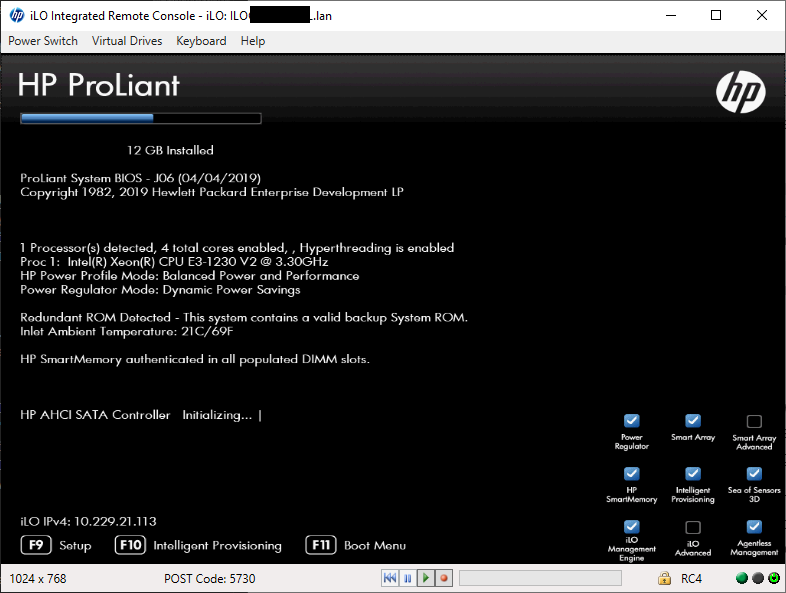The height and width of the screenshot is (593, 786).
Task: Click the Intelligent Provisioning checkbox
Action: [693, 473]
